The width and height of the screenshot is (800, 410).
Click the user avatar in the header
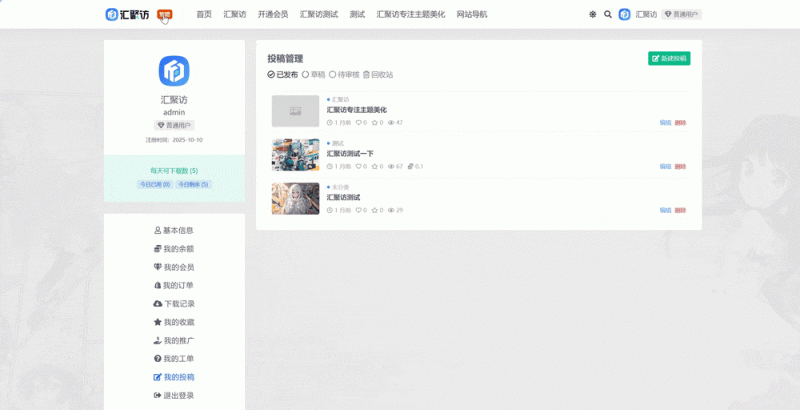pos(624,14)
